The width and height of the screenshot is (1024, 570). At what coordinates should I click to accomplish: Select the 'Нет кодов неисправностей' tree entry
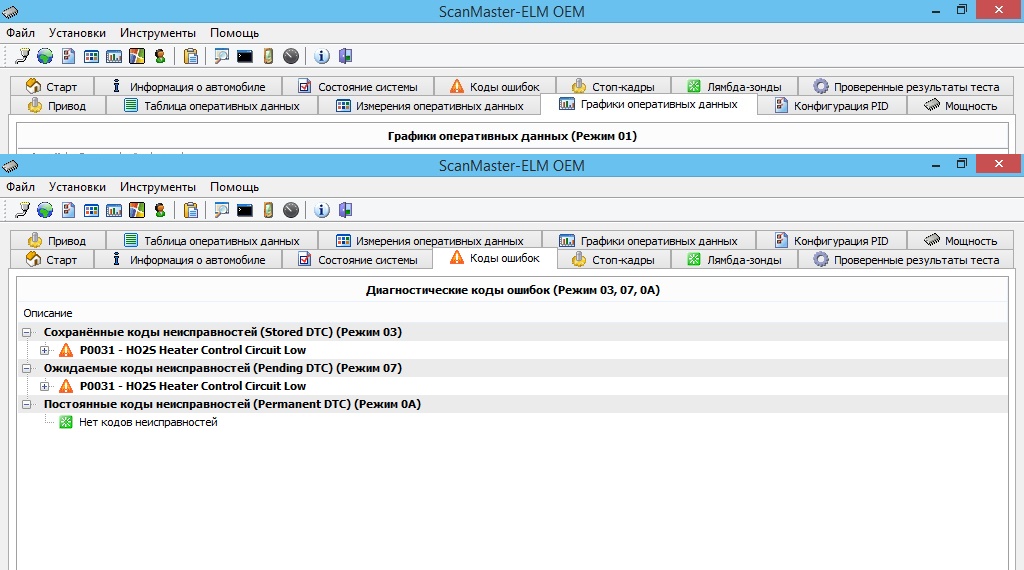[147, 422]
